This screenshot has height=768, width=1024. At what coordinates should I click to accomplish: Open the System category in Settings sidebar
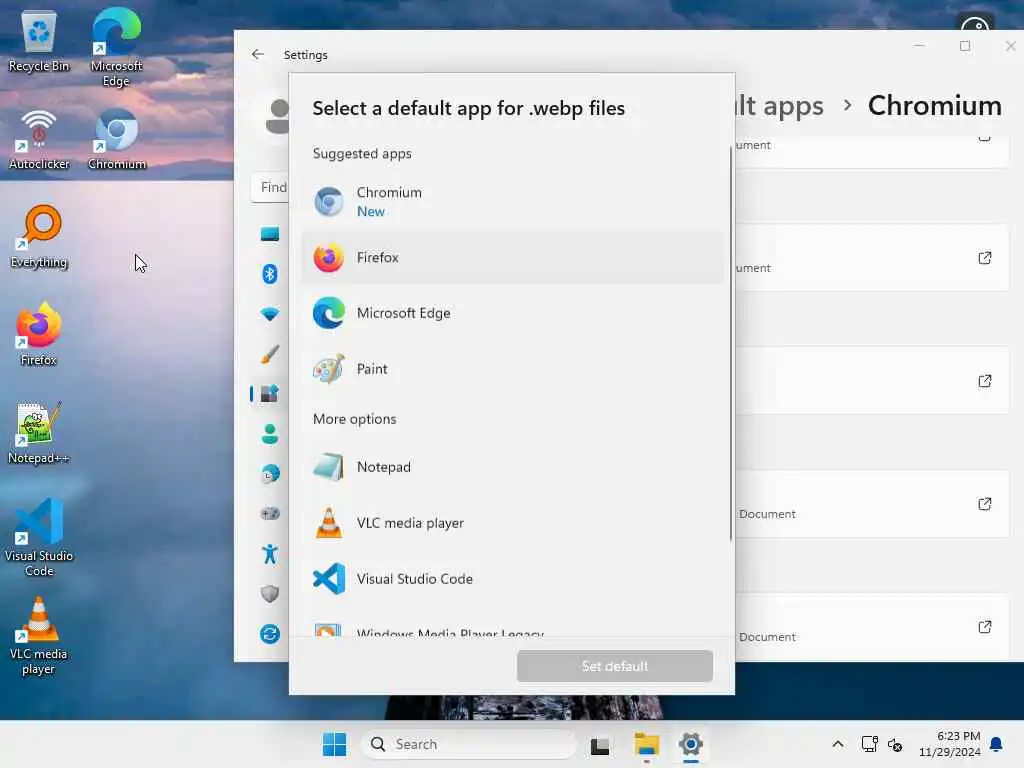[x=270, y=234]
